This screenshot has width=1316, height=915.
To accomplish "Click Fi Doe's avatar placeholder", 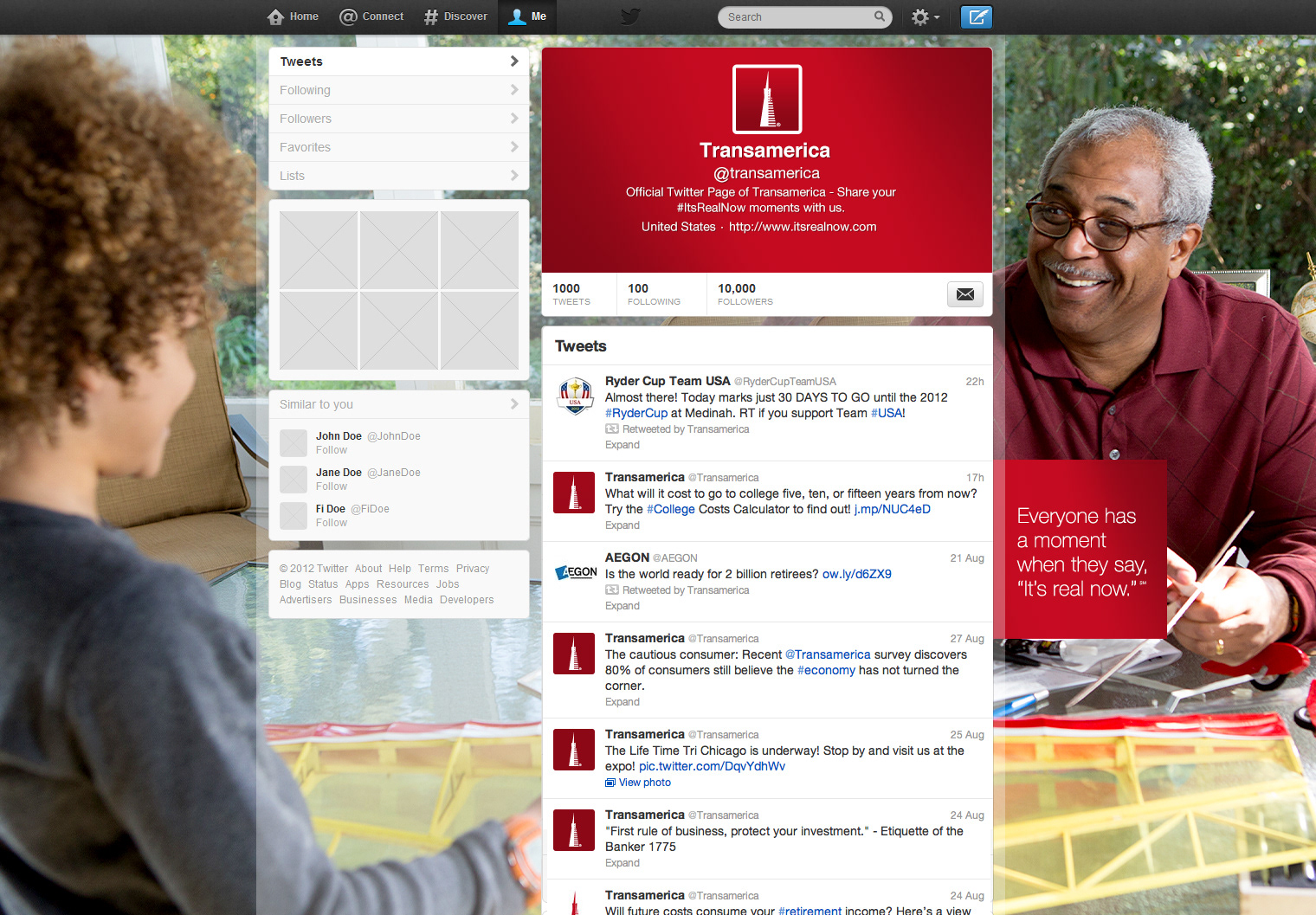I will [x=294, y=516].
